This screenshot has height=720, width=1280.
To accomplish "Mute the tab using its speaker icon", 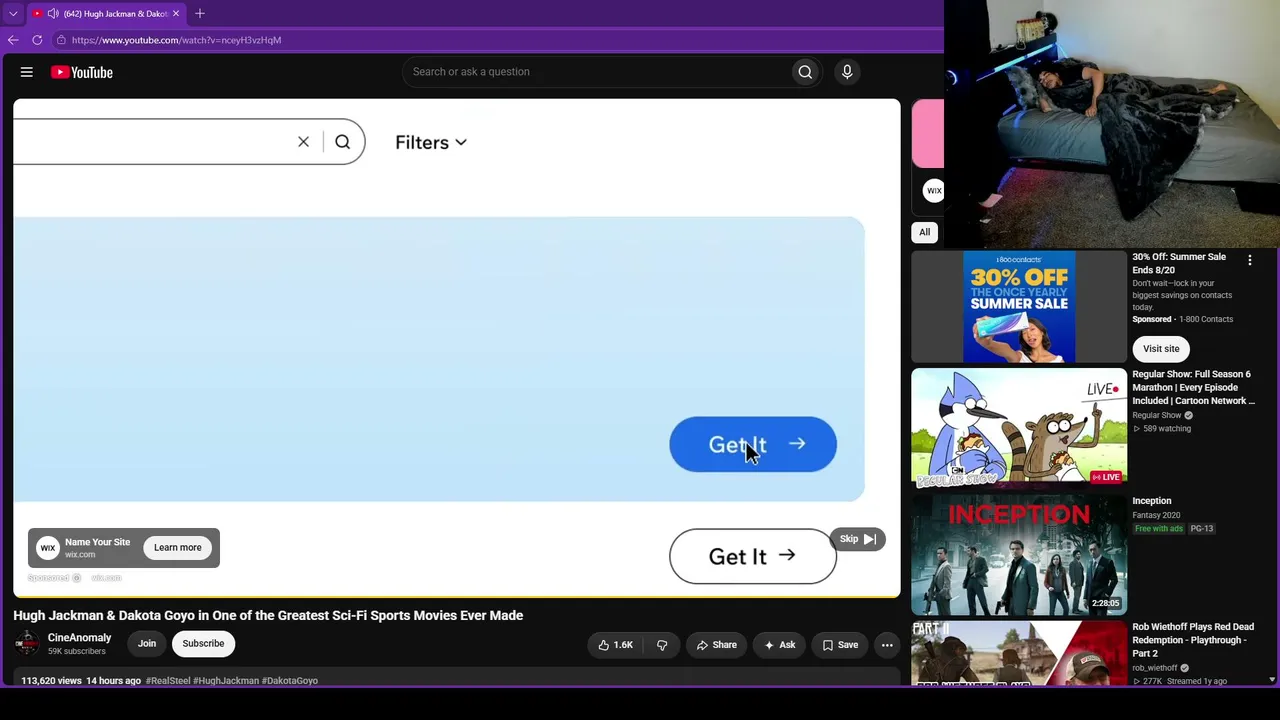I will point(53,14).
